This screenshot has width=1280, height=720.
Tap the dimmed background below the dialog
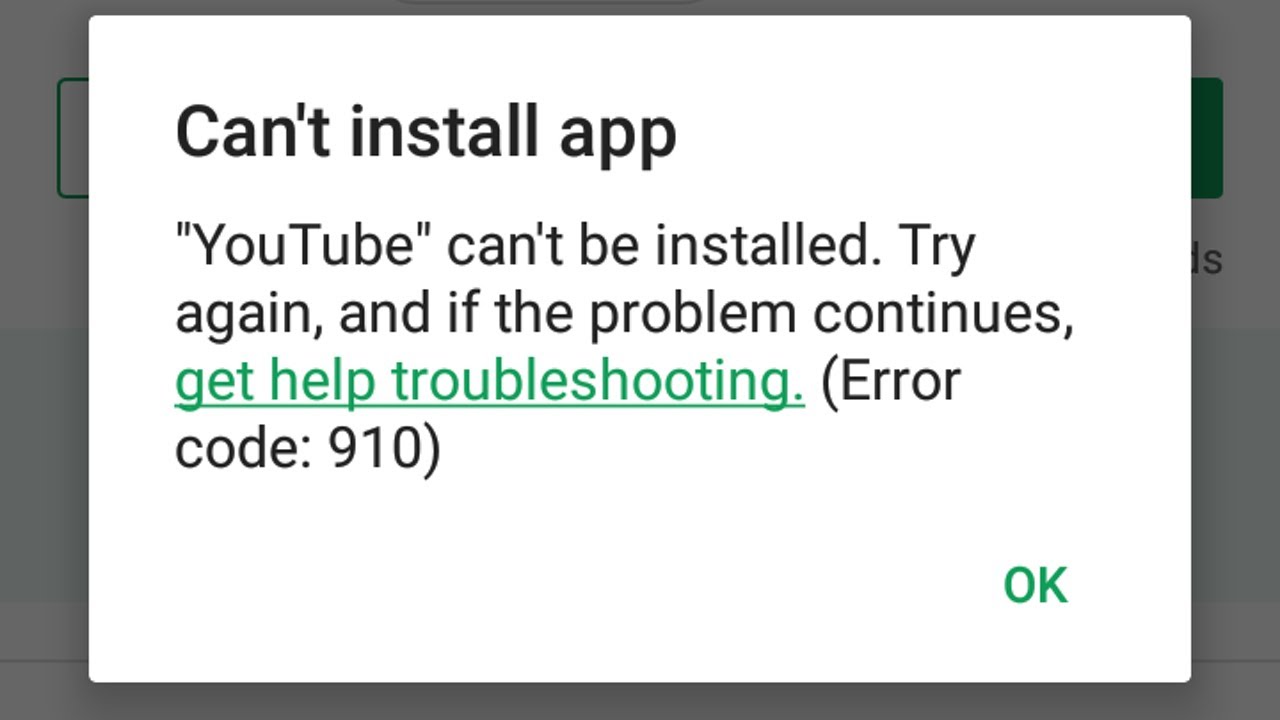640,701
